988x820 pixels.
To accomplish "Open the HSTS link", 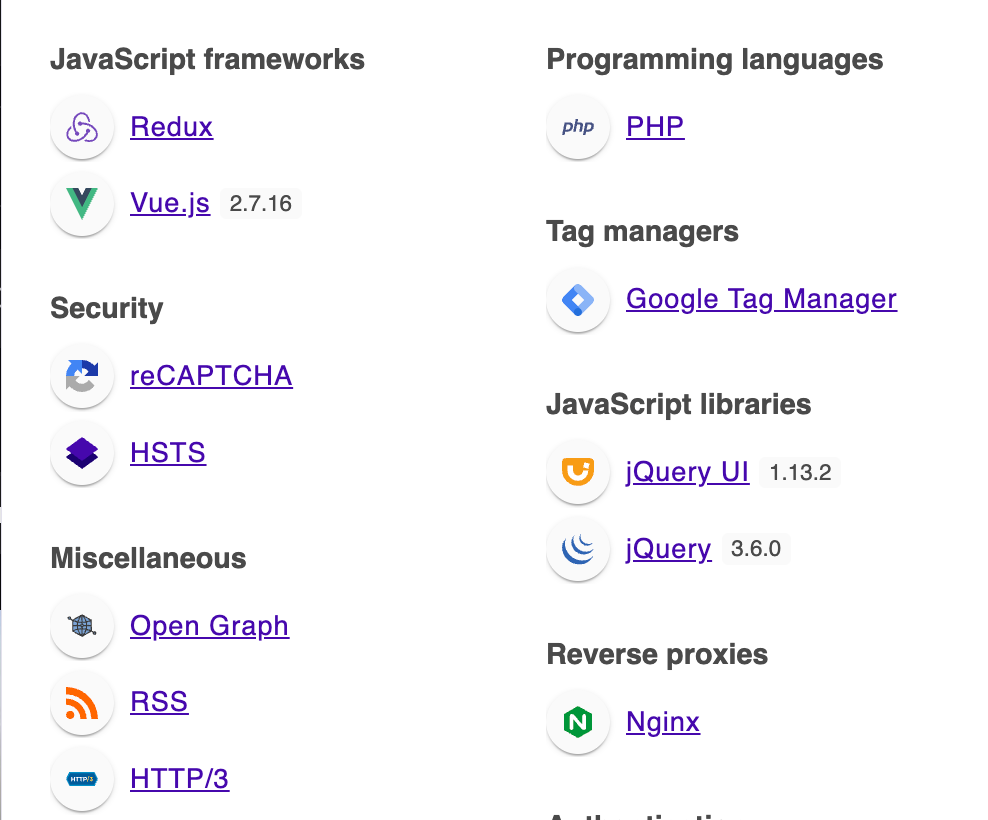I will pos(168,453).
